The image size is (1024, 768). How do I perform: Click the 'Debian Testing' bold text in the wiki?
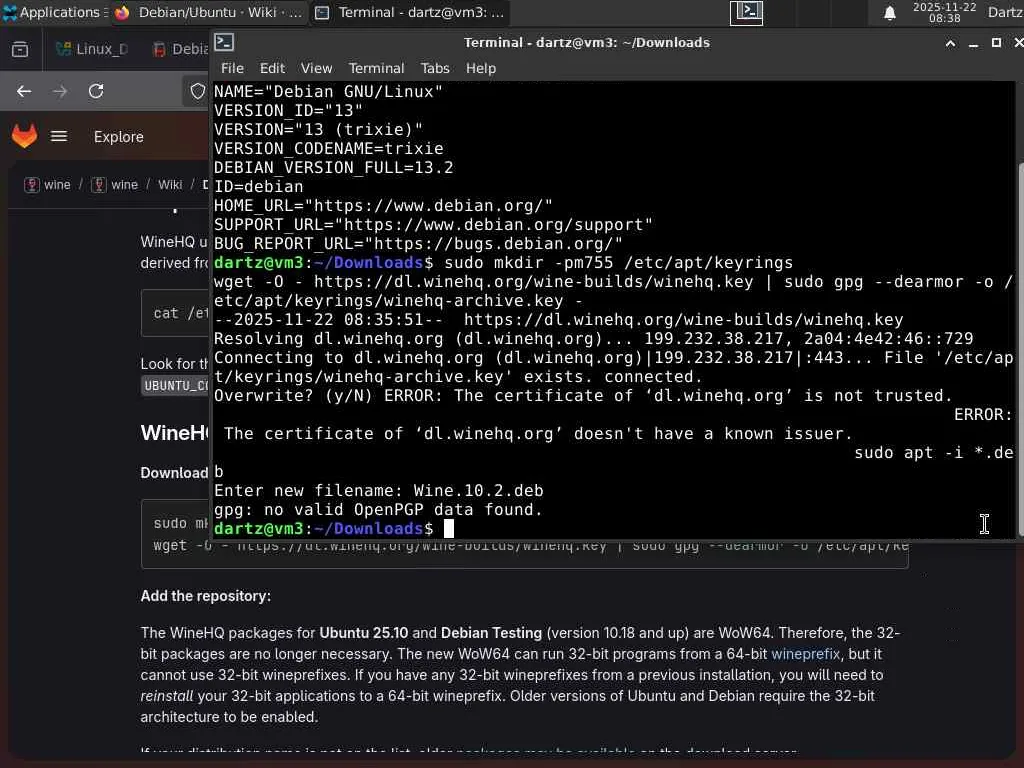click(x=491, y=633)
